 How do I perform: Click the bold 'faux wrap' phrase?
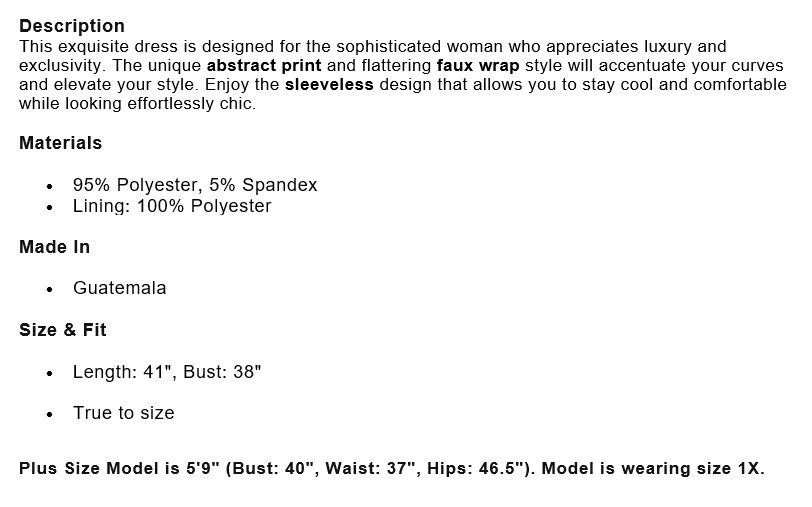pos(478,66)
